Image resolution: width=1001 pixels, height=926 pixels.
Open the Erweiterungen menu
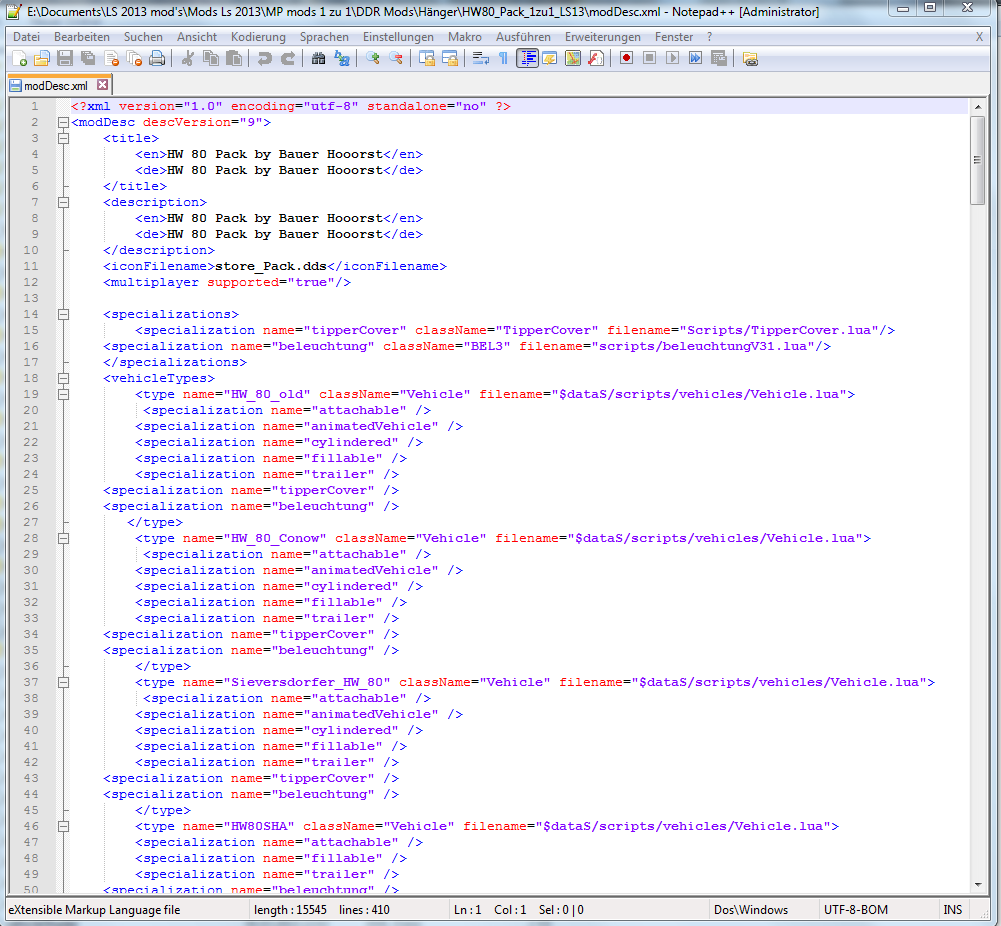pyautogui.click(x=603, y=37)
